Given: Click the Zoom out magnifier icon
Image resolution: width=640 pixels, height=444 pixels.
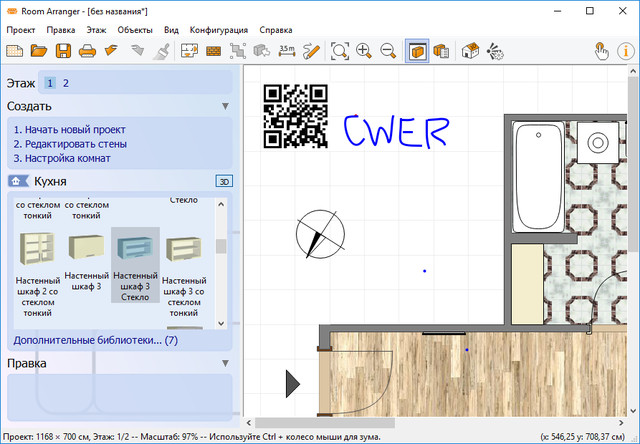Looking at the screenshot, I should tap(388, 50).
